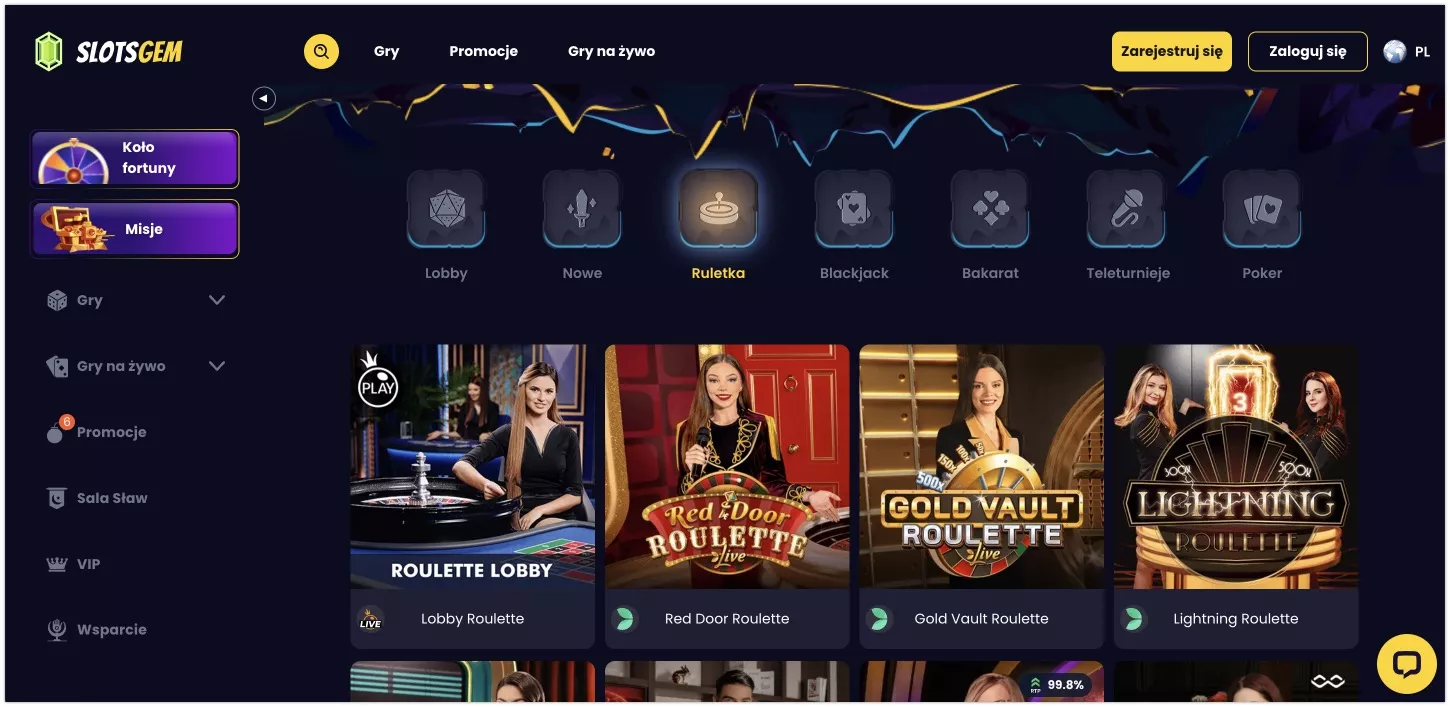Select the Ruletka category icon
The width and height of the screenshot is (1450, 707).
click(718, 208)
